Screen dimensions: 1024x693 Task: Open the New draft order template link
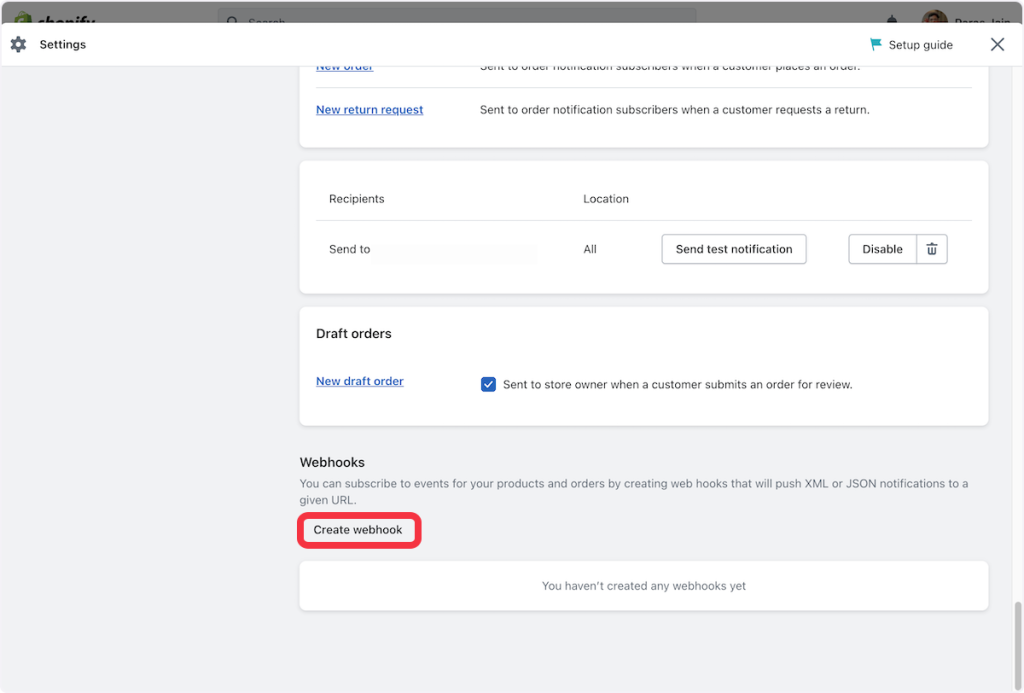(359, 381)
